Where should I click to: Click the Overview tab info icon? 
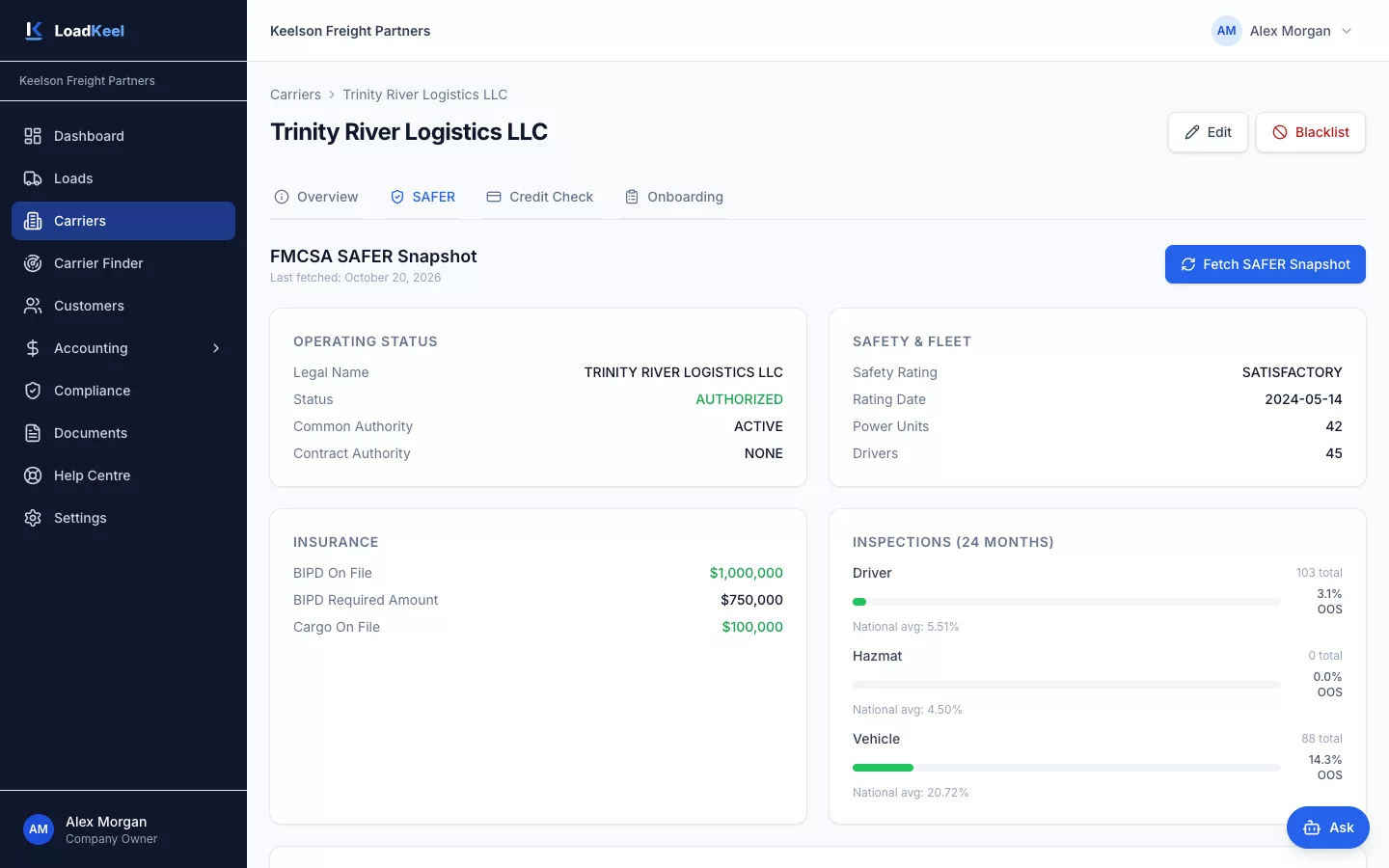[282, 197]
